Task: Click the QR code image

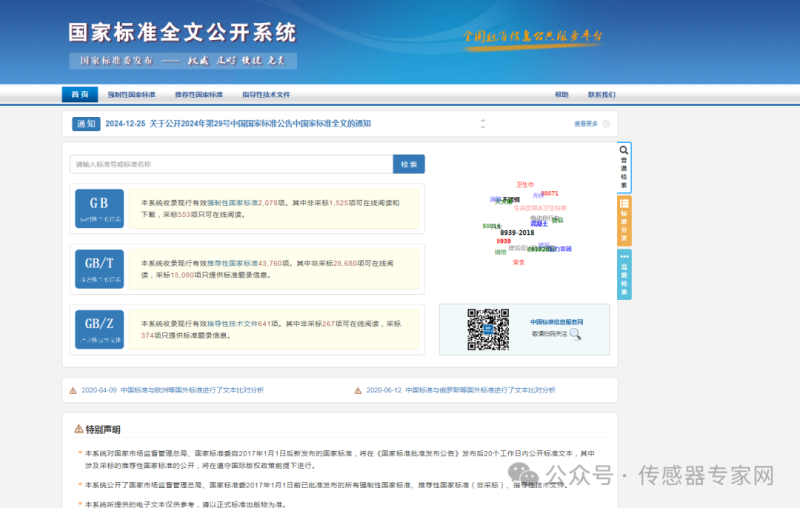Action: point(488,329)
